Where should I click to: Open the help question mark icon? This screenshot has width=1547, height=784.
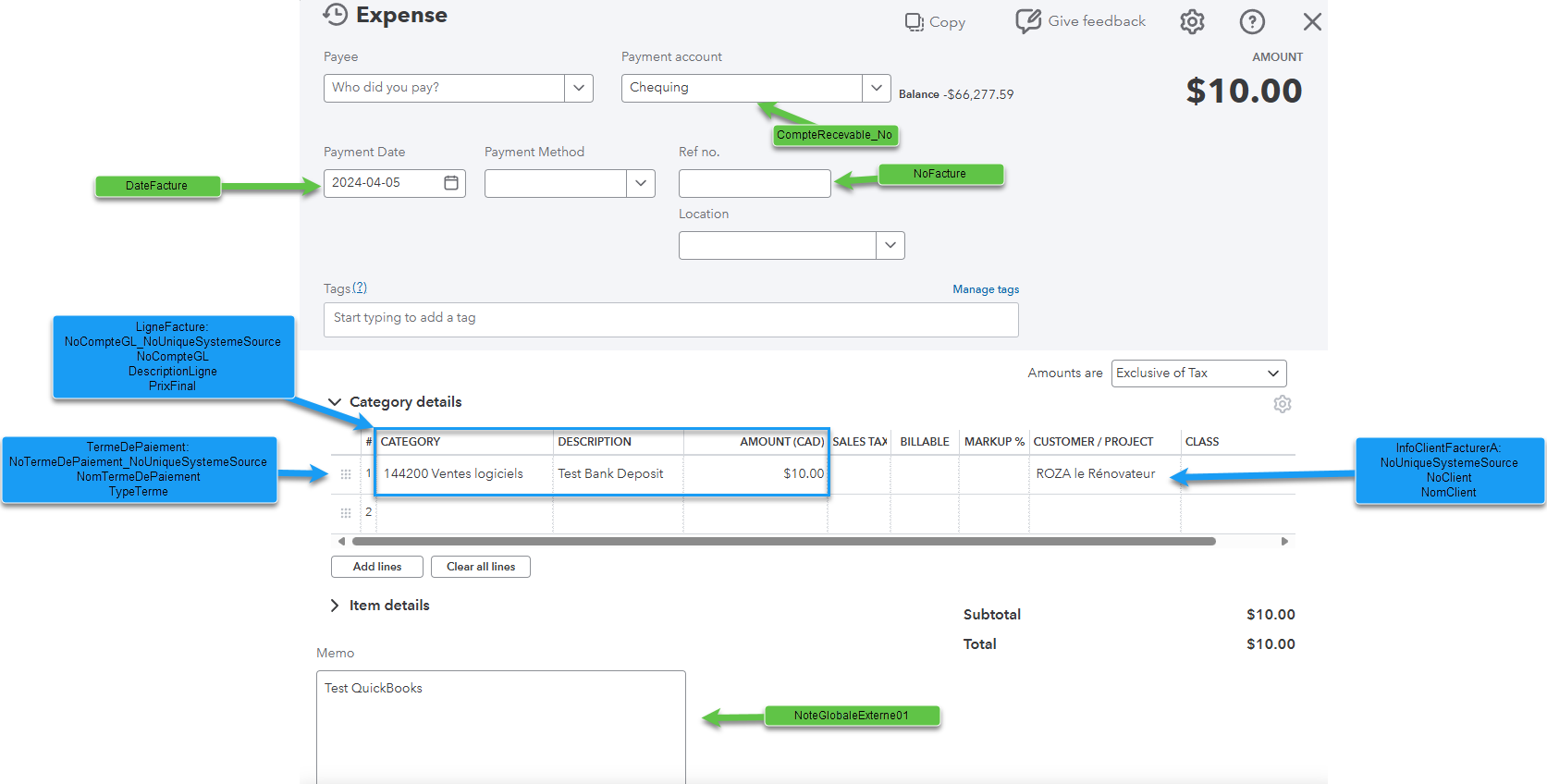click(x=1252, y=22)
